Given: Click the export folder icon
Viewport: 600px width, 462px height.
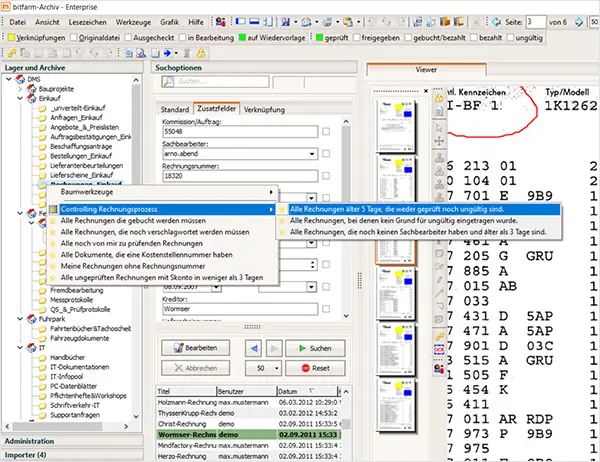Looking at the screenshot, I should coord(348,22).
